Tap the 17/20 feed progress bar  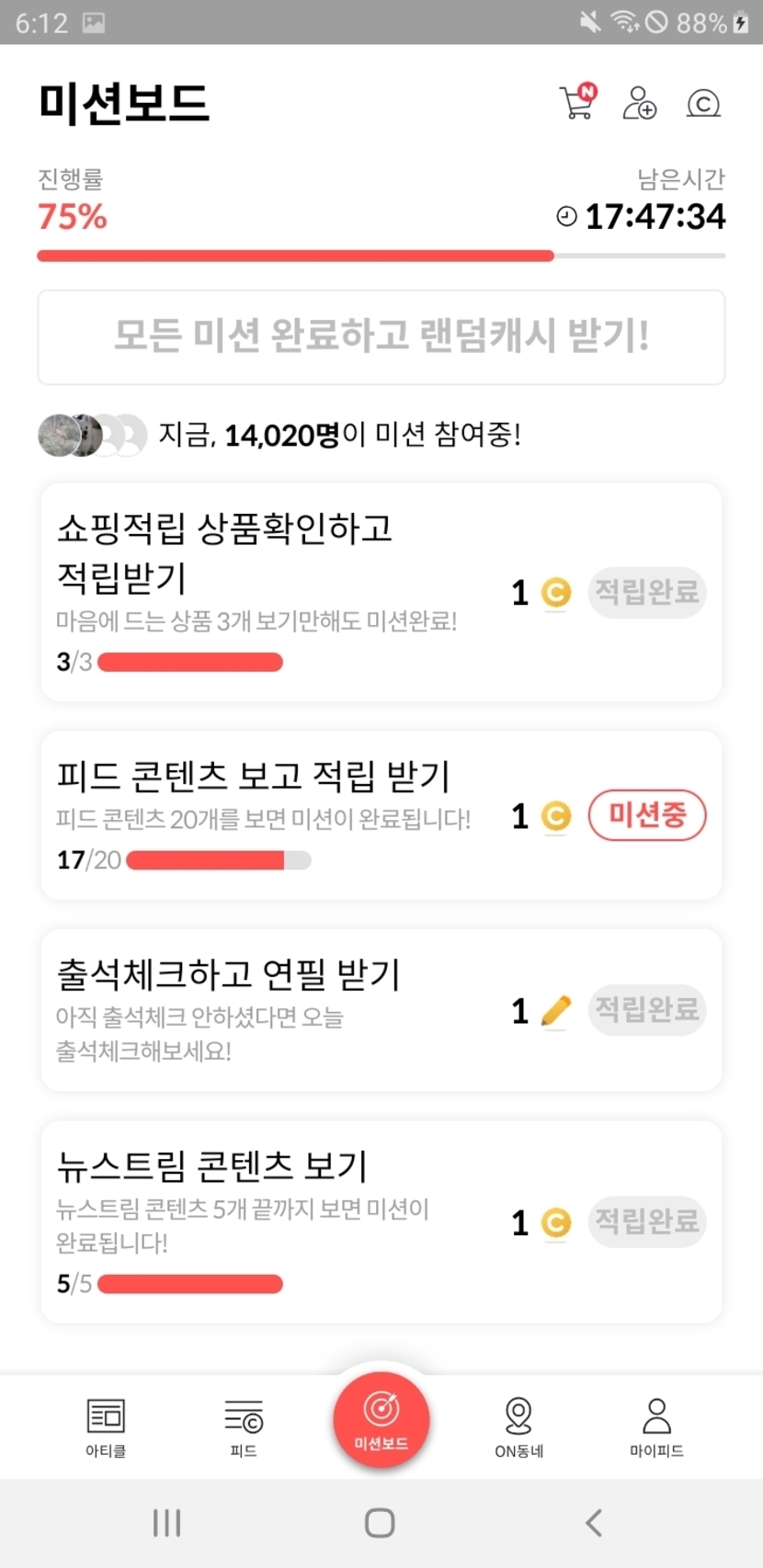pos(219,860)
